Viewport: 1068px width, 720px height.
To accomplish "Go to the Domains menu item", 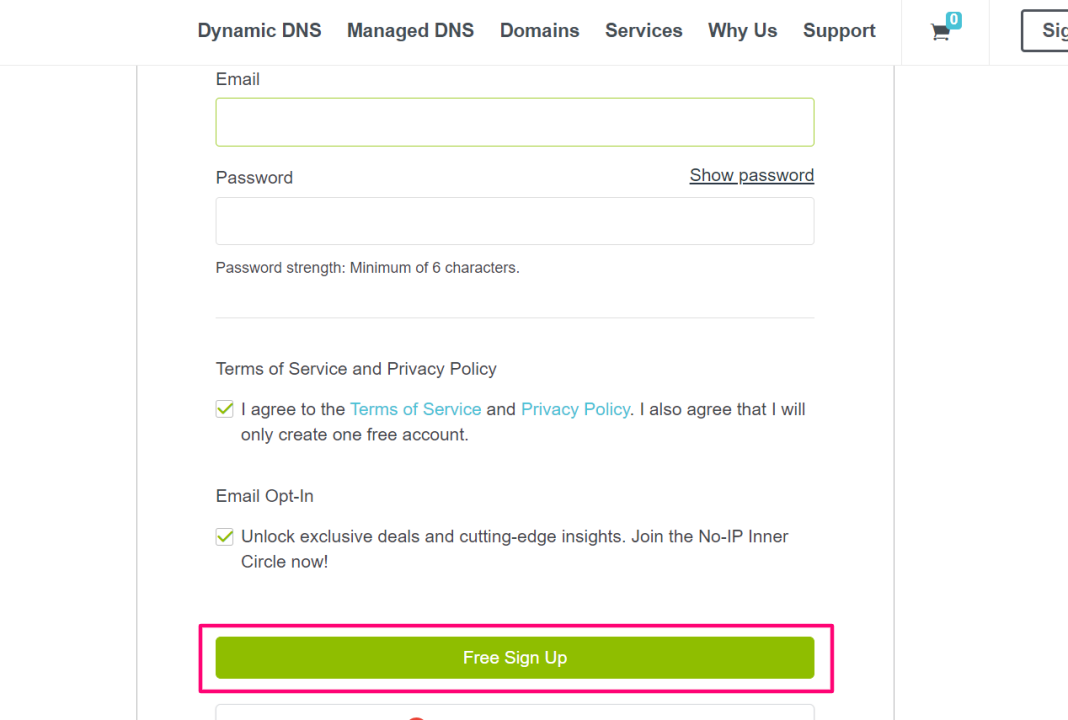I will (x=539, y=31).
